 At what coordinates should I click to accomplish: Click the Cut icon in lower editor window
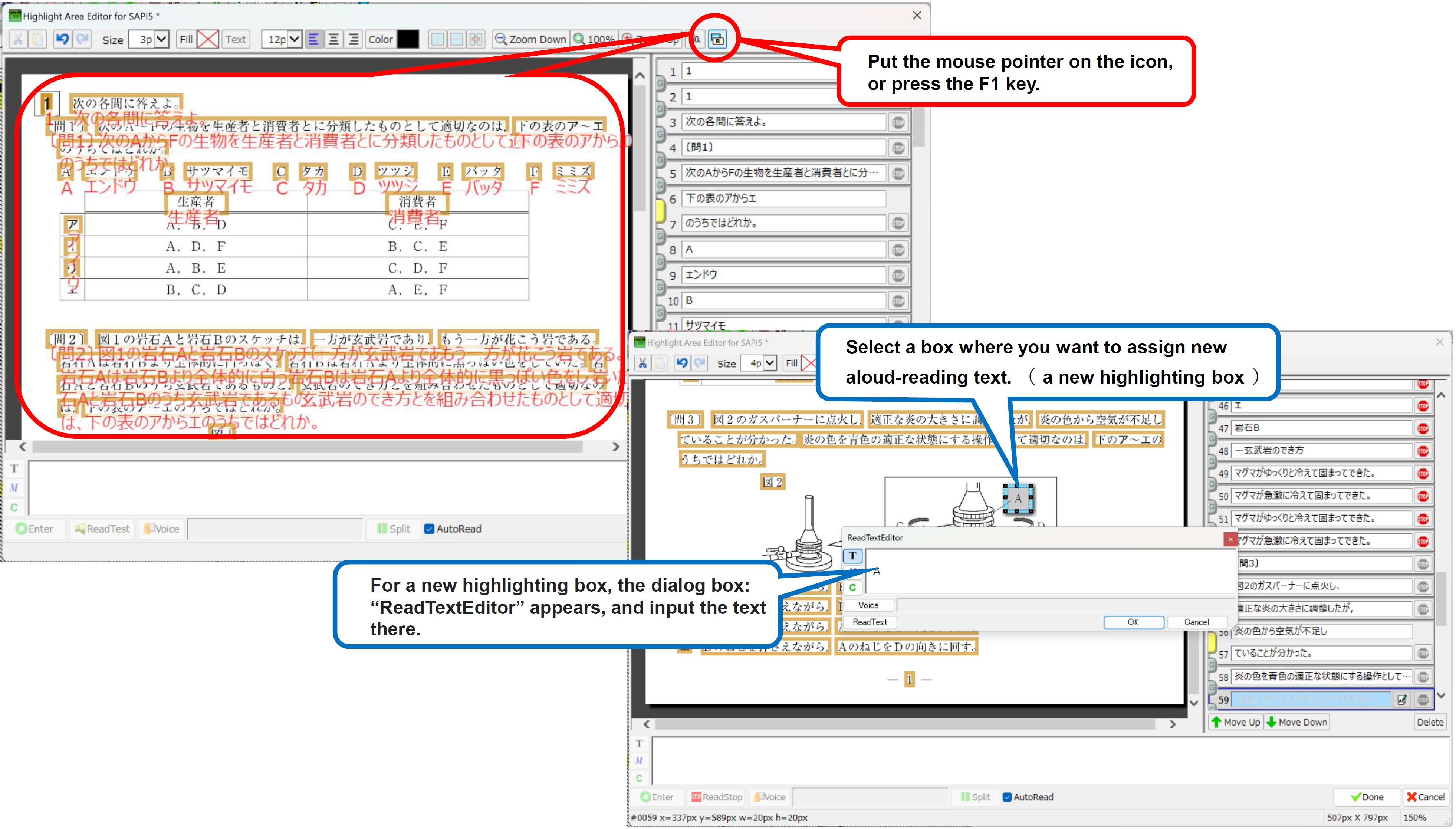pyautogui.click(x=642, y=363)
